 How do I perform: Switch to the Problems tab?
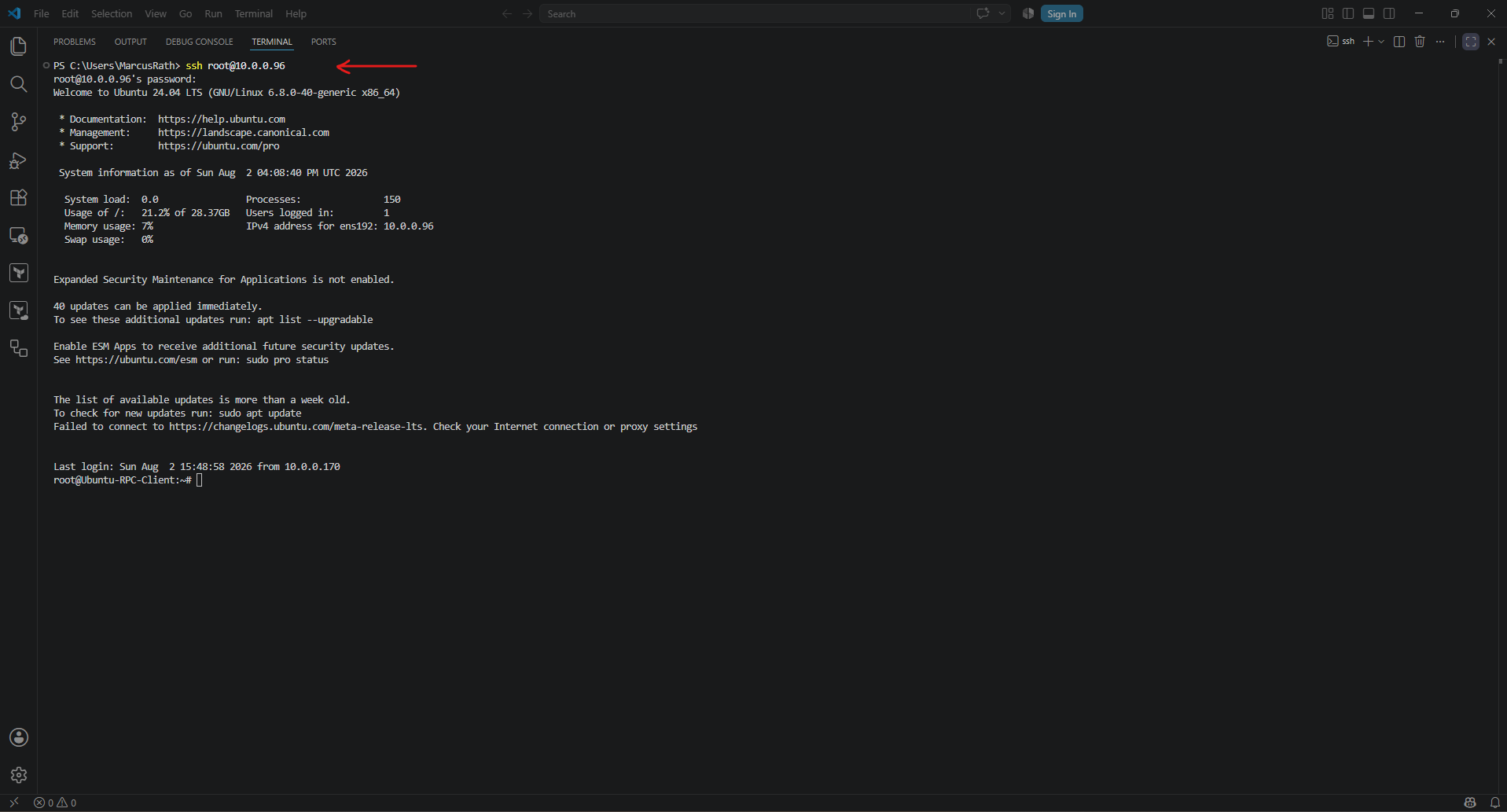pos(75,42)
